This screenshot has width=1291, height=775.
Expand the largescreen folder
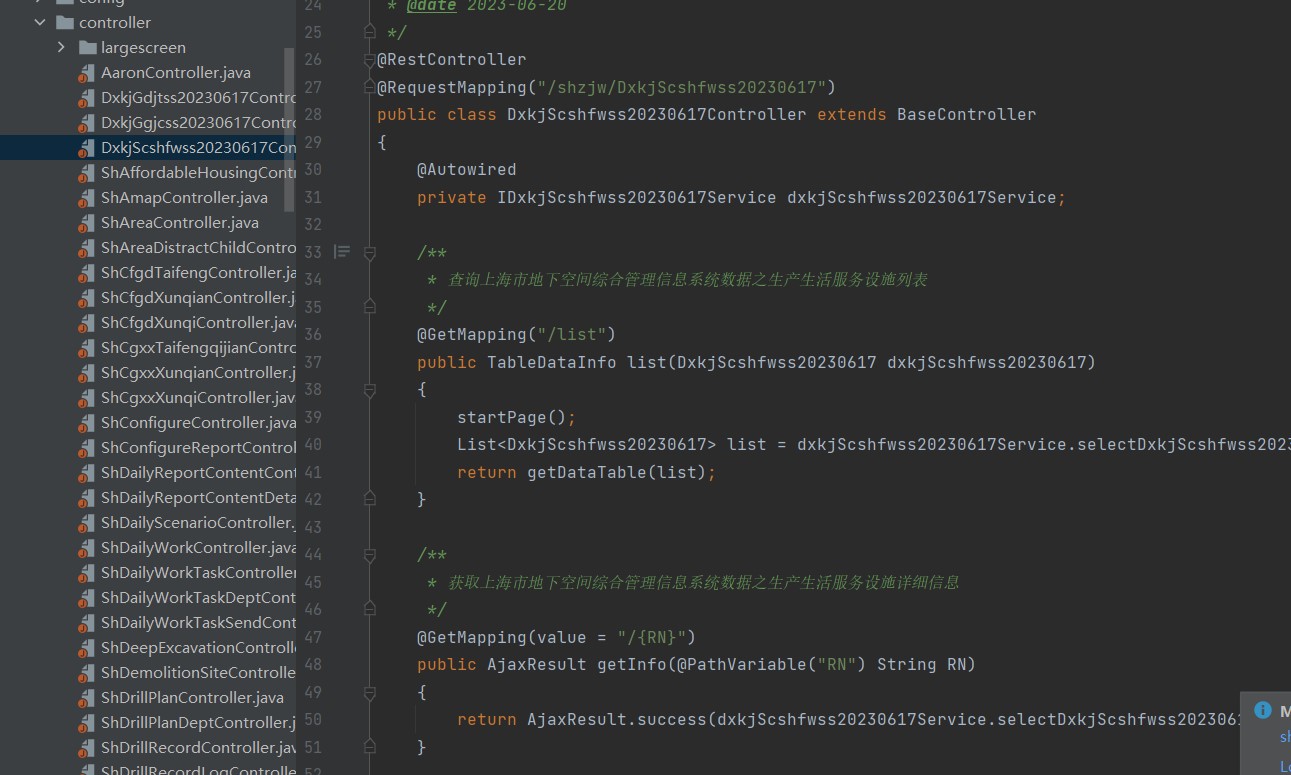click(x=62, y=47)
